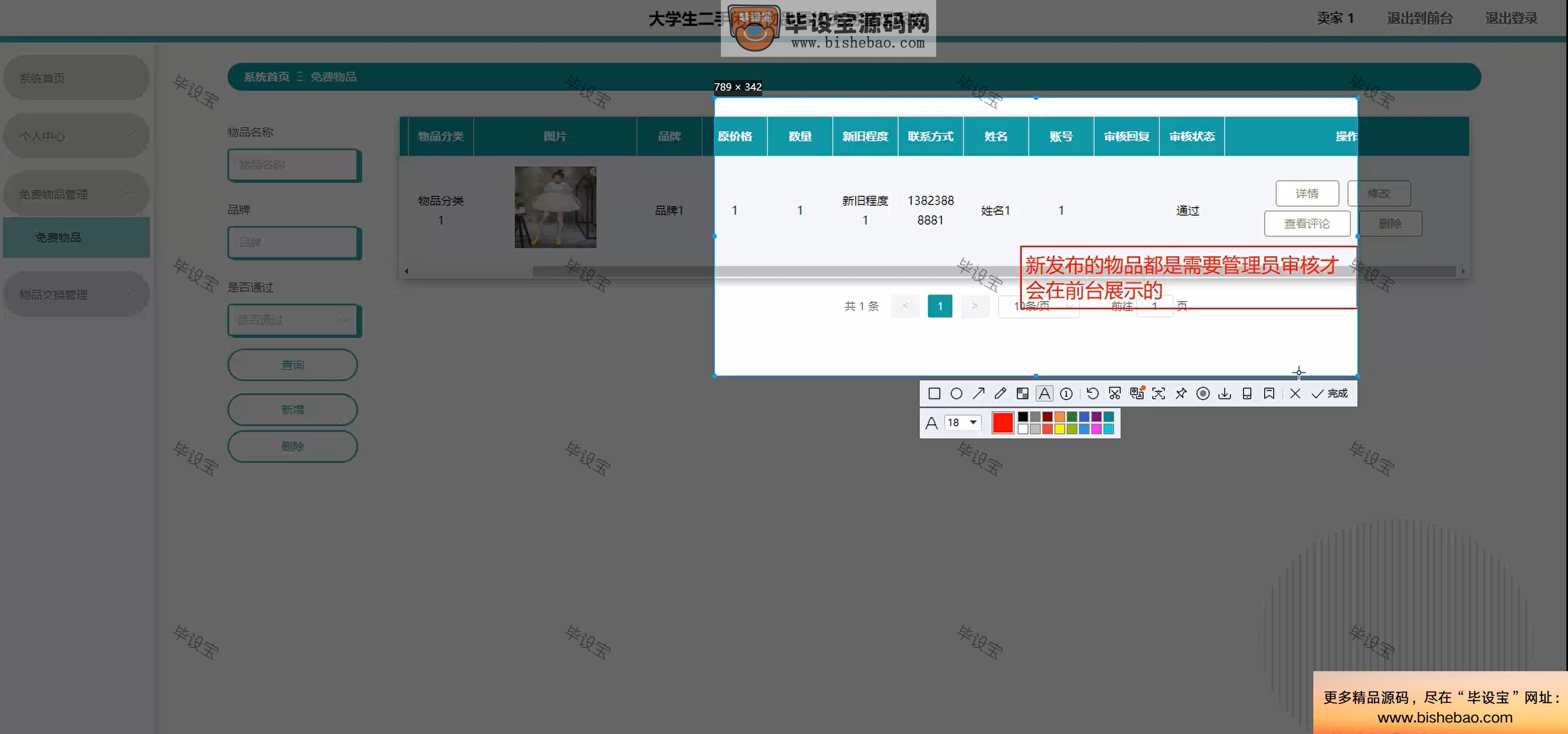Open 系统首页 in the sidebar
The height and width of the screenshot is (734, 1568).
click(76, 78)
